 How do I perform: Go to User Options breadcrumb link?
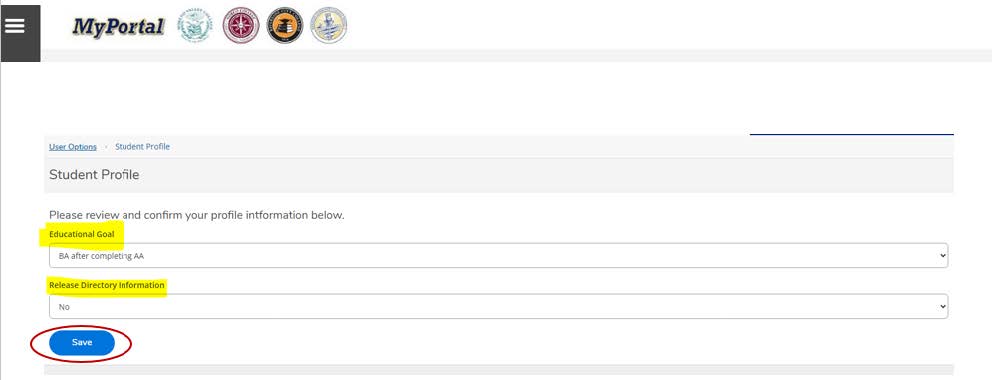coord(73,147)
